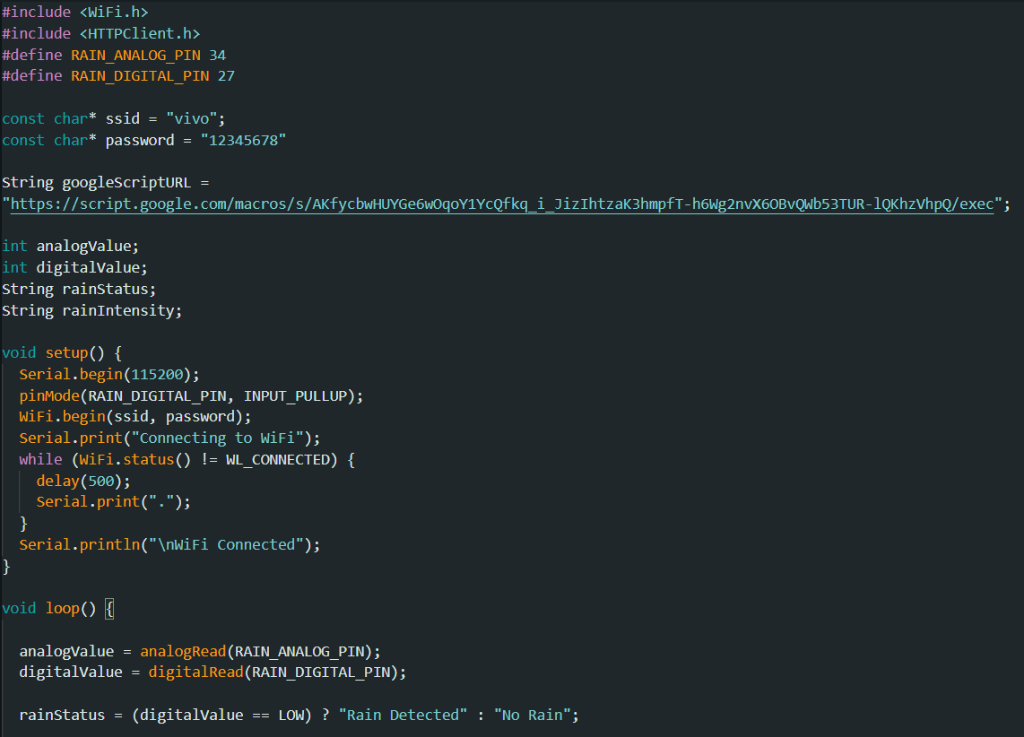
Task: Click the setup function name
Action: 66,353
